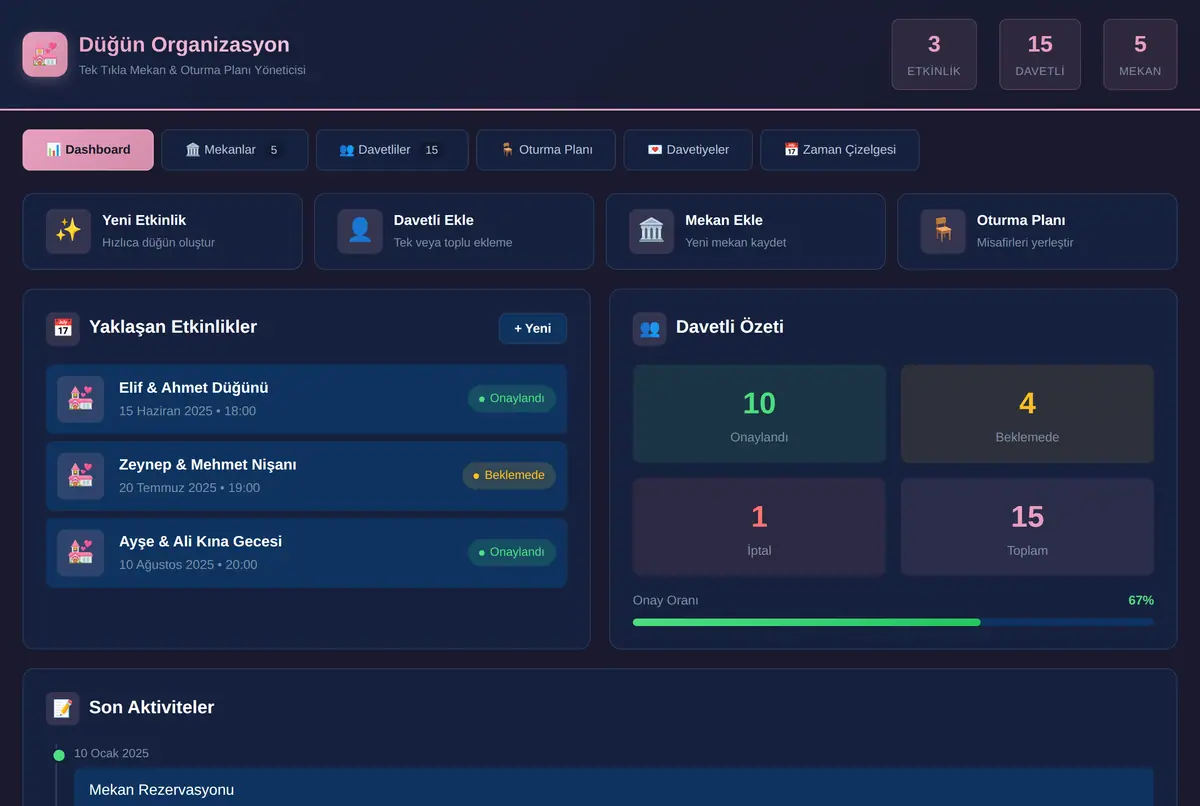Open the Oturma Planı quick action card

click(x=1037, y=231)
